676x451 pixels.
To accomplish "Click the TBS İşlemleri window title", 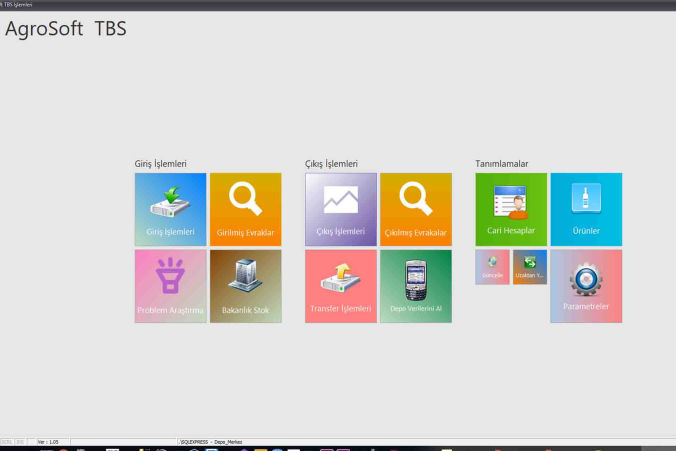I will tap(17, 5).
